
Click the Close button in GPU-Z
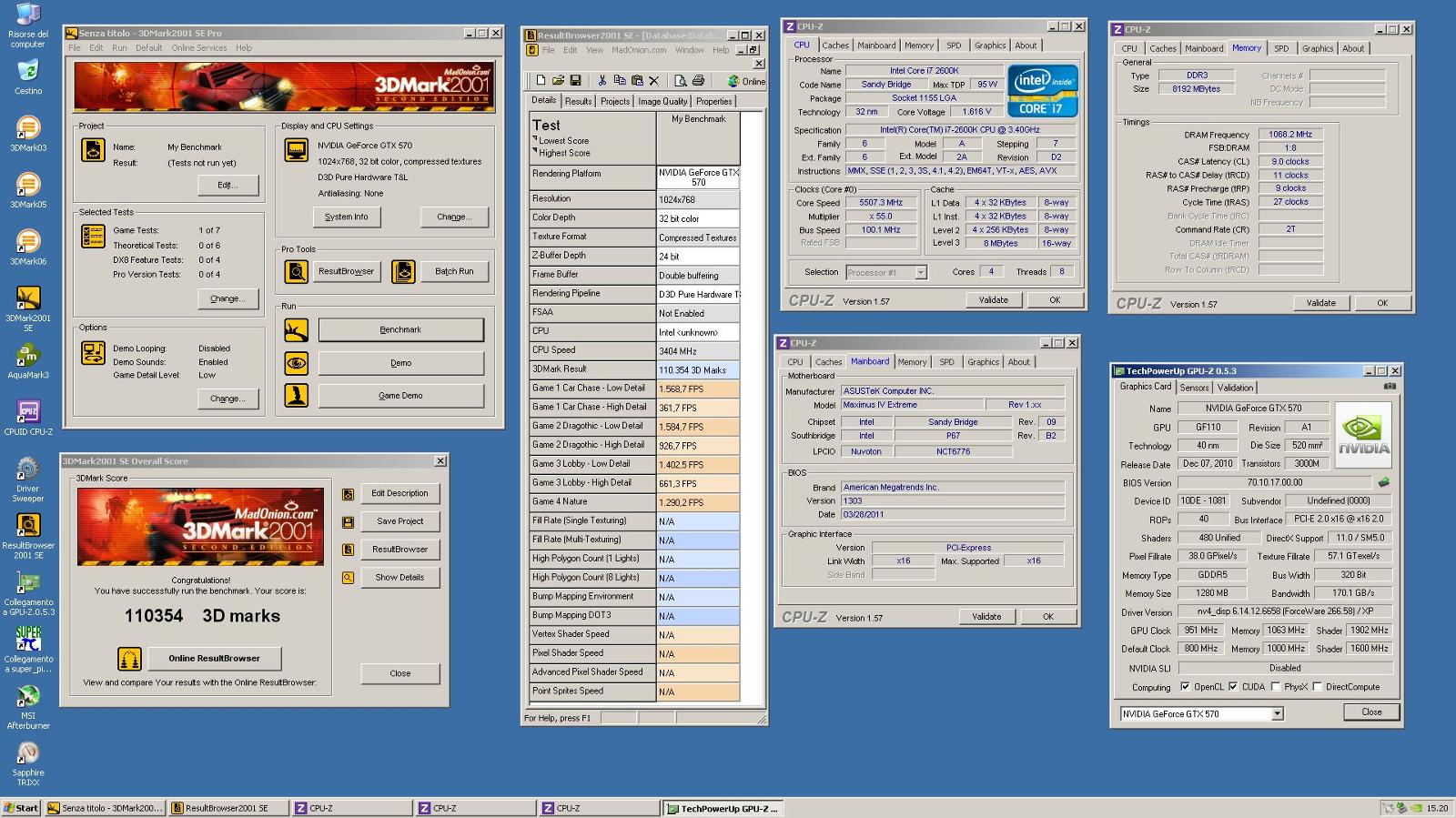pyautogui.click(x=1371, y=712)
